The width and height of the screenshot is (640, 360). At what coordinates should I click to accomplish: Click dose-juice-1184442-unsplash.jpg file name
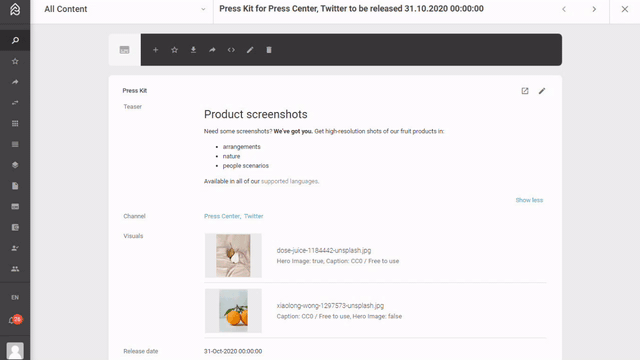324,250
